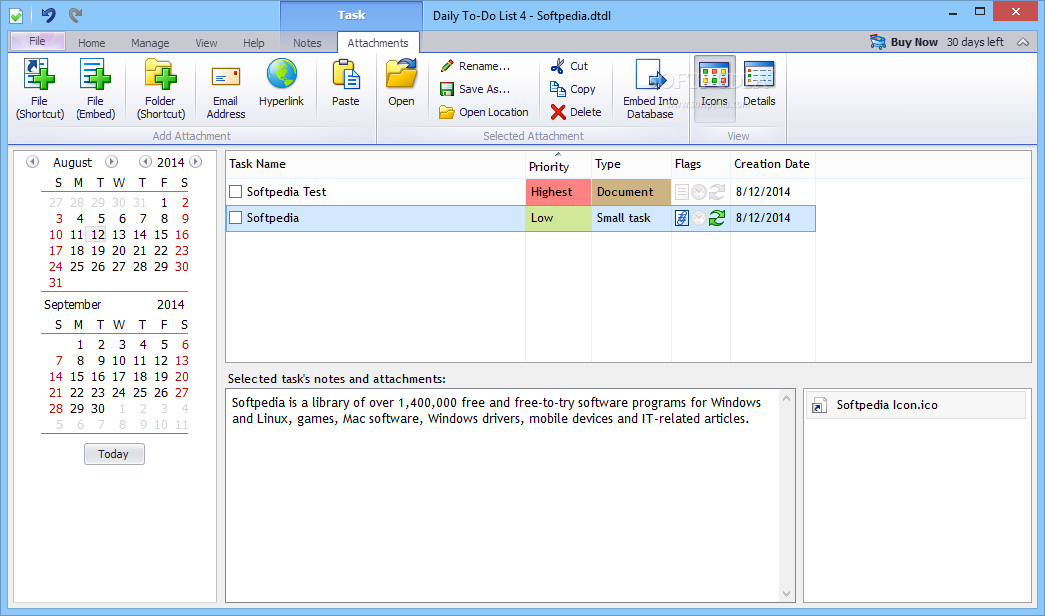Open the File menu
Image resolution: width=1045 pixels, height=616 pixels.
37,41
